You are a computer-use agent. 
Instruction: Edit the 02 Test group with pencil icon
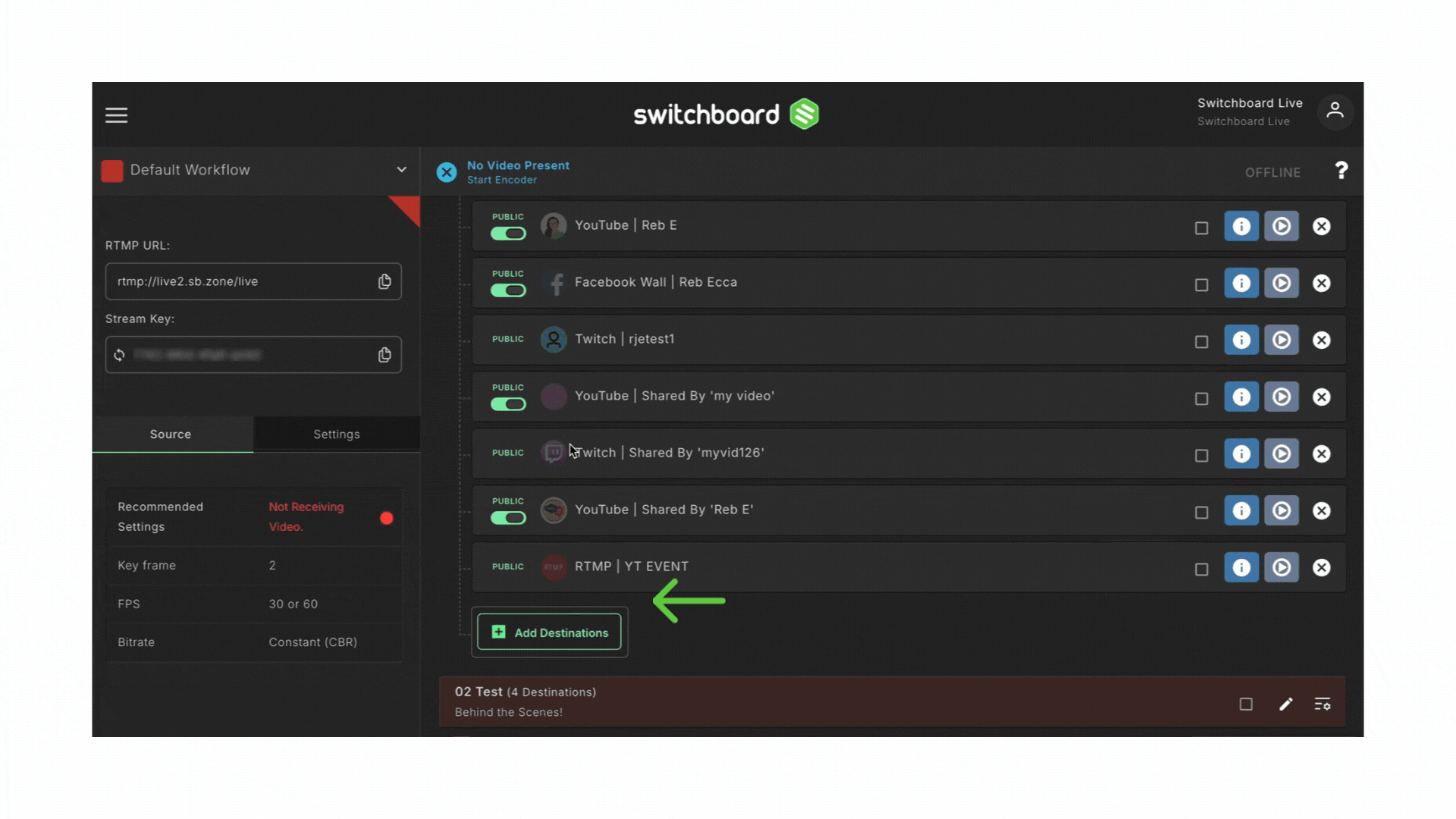(x=1286, y=704)
